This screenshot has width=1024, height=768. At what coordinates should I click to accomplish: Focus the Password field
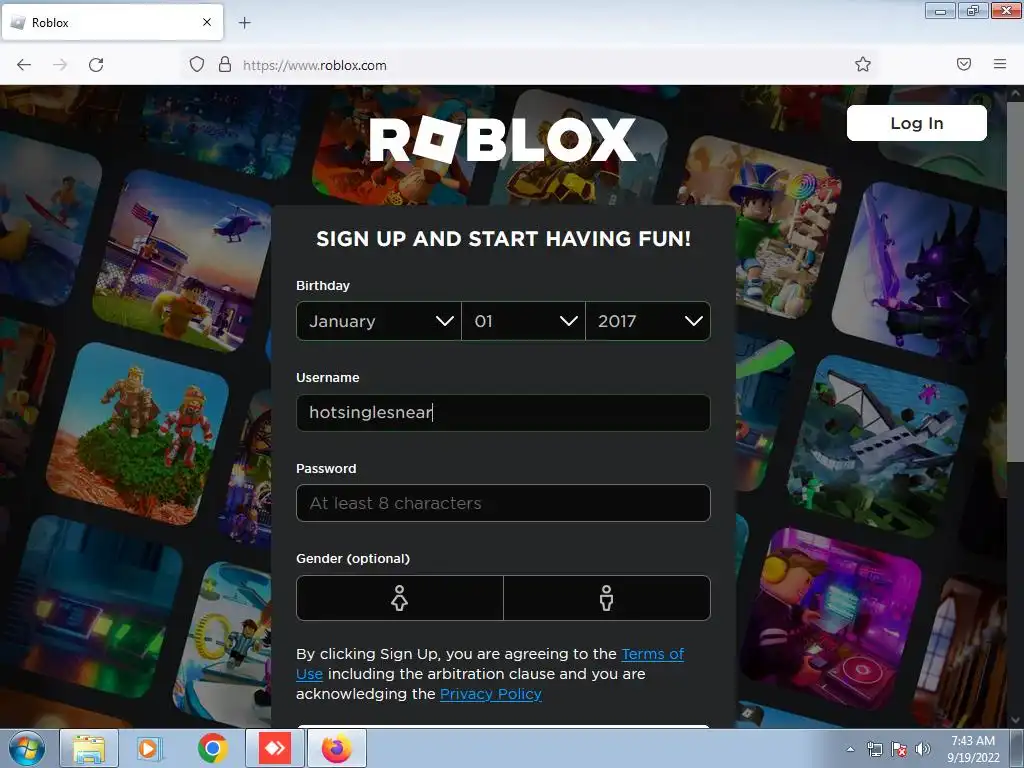[503, 503]
